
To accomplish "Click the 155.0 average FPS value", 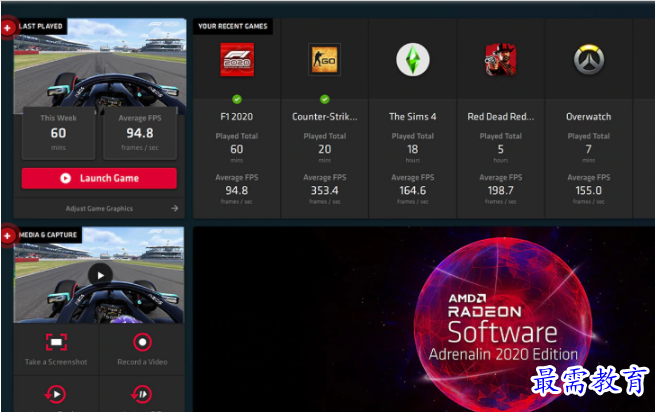I will (x=589, y=191).
